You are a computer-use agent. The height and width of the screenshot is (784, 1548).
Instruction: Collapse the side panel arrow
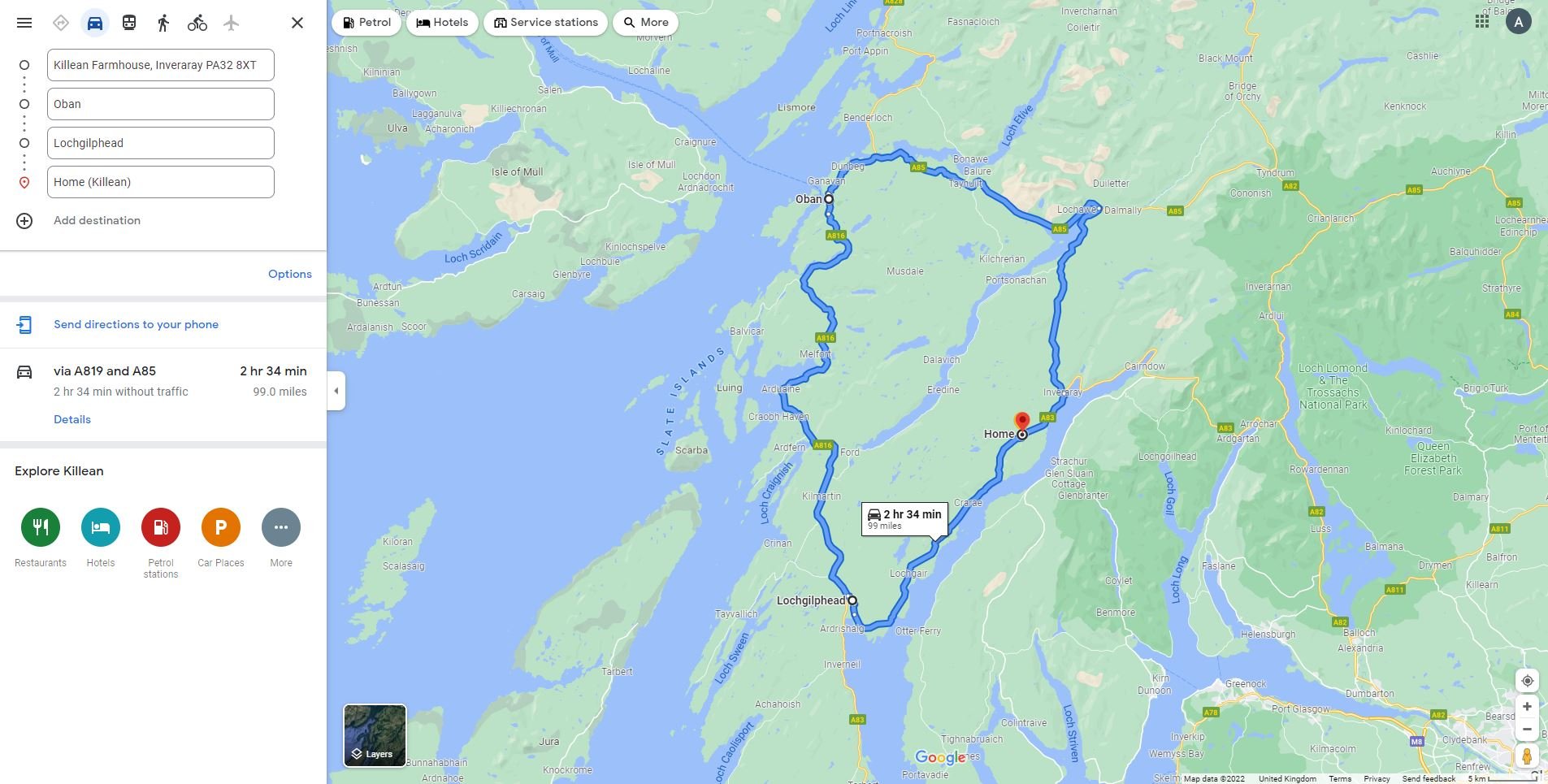tap(336, 391)
